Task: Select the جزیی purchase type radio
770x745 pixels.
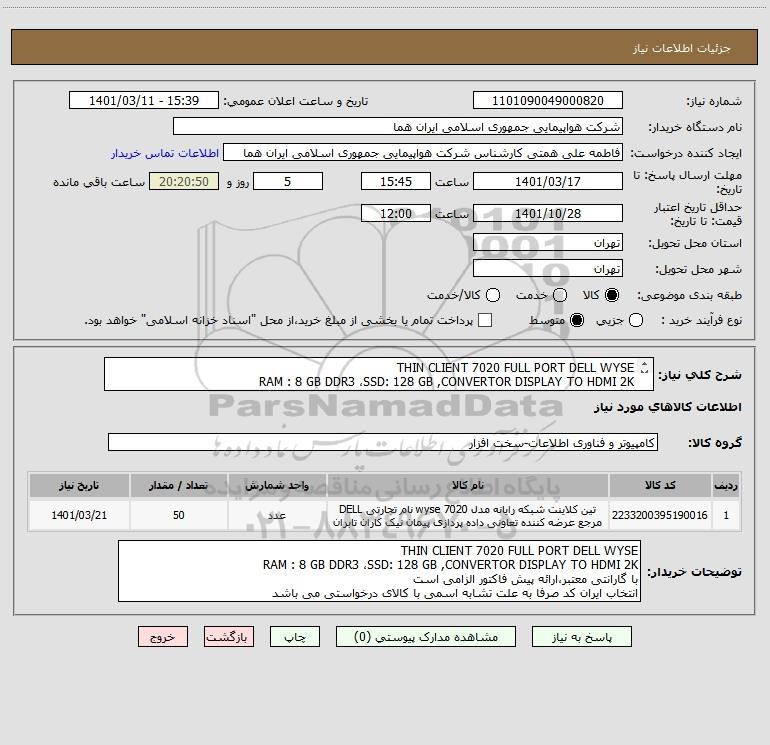Action: (636, 320)
